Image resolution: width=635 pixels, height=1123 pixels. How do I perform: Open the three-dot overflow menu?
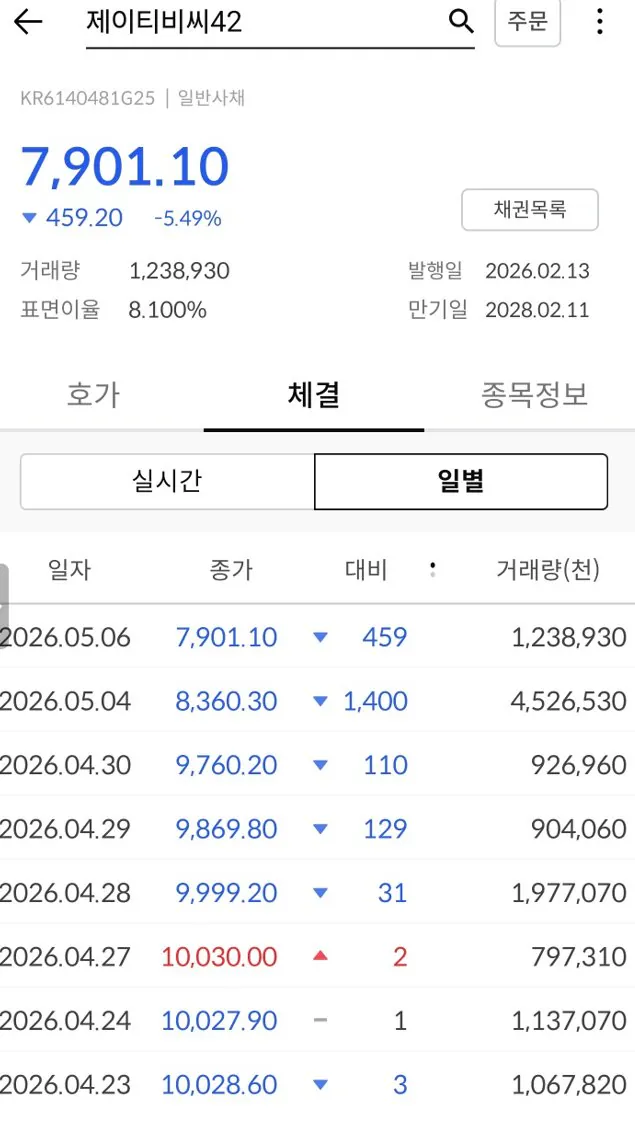599,21
